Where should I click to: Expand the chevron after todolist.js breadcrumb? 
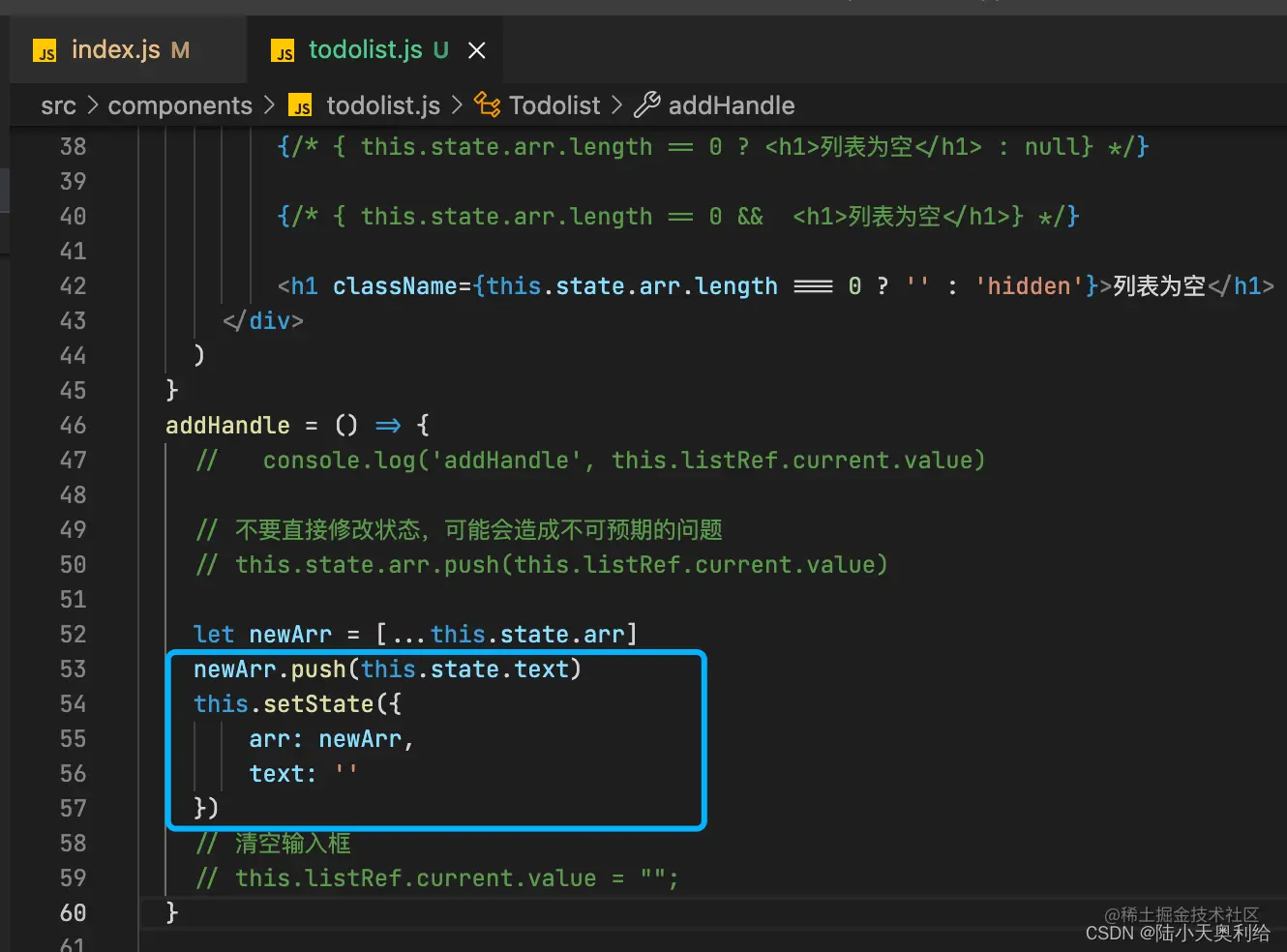[457, 104]
